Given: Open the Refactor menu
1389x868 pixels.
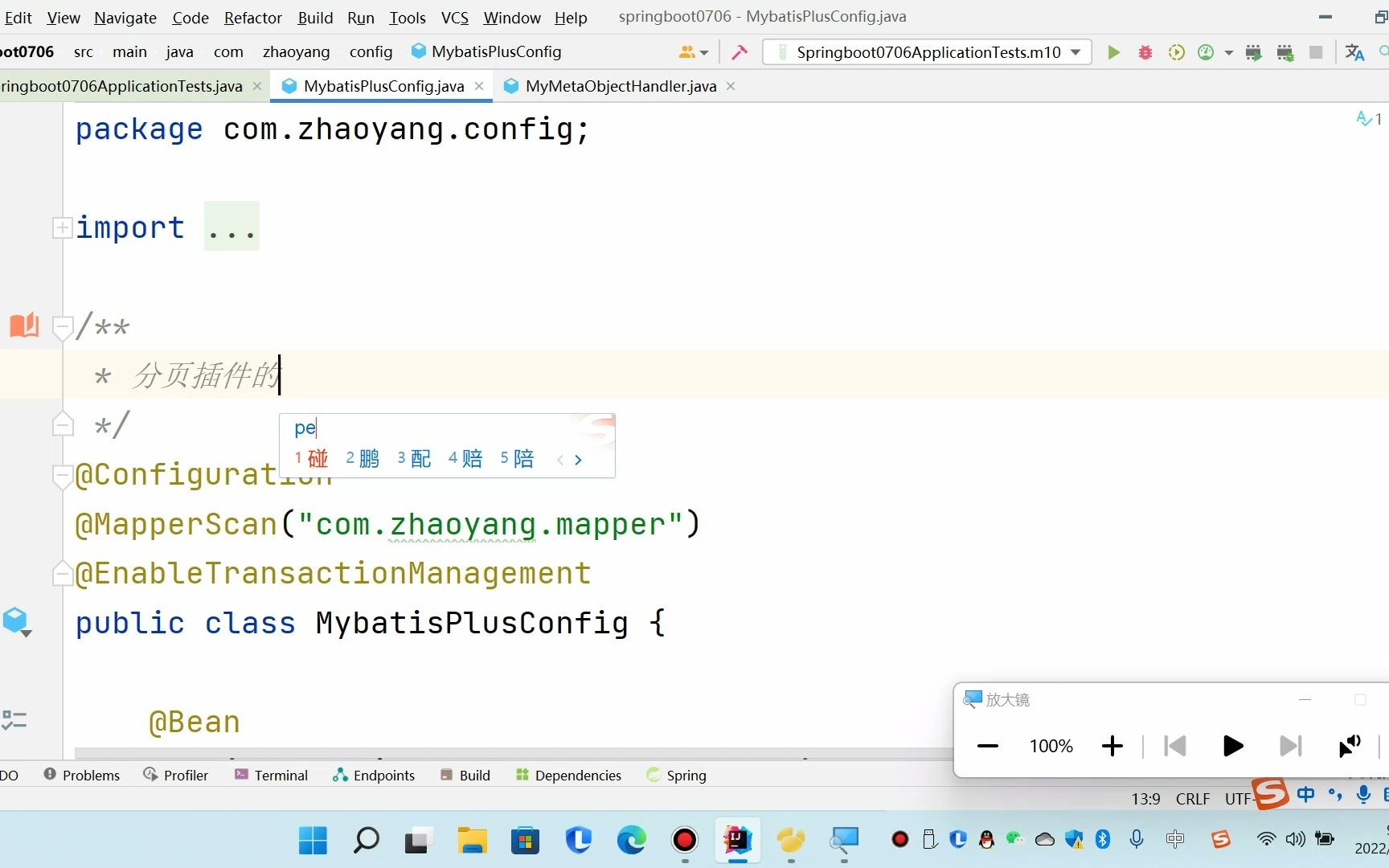Looking at the screenshot, I should pyautogui.click(x=253, y=18).
